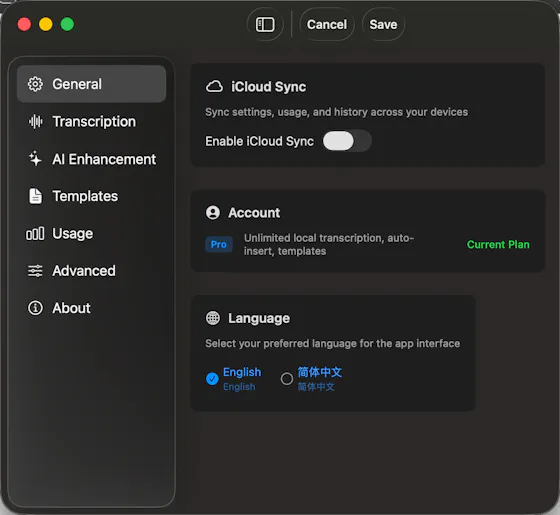The width and height of the screenshot is (560, 515).
Task: Click the General gear icon in sidebar
Action: [35, 84]
